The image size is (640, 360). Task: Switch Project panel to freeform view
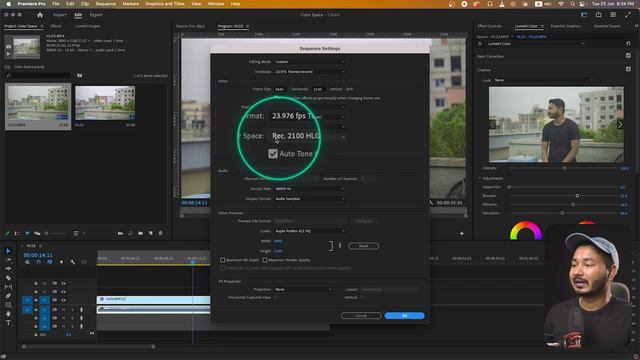(37, 233)
